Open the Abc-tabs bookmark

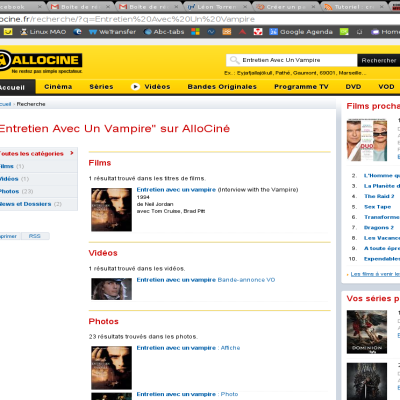(164, 32)
